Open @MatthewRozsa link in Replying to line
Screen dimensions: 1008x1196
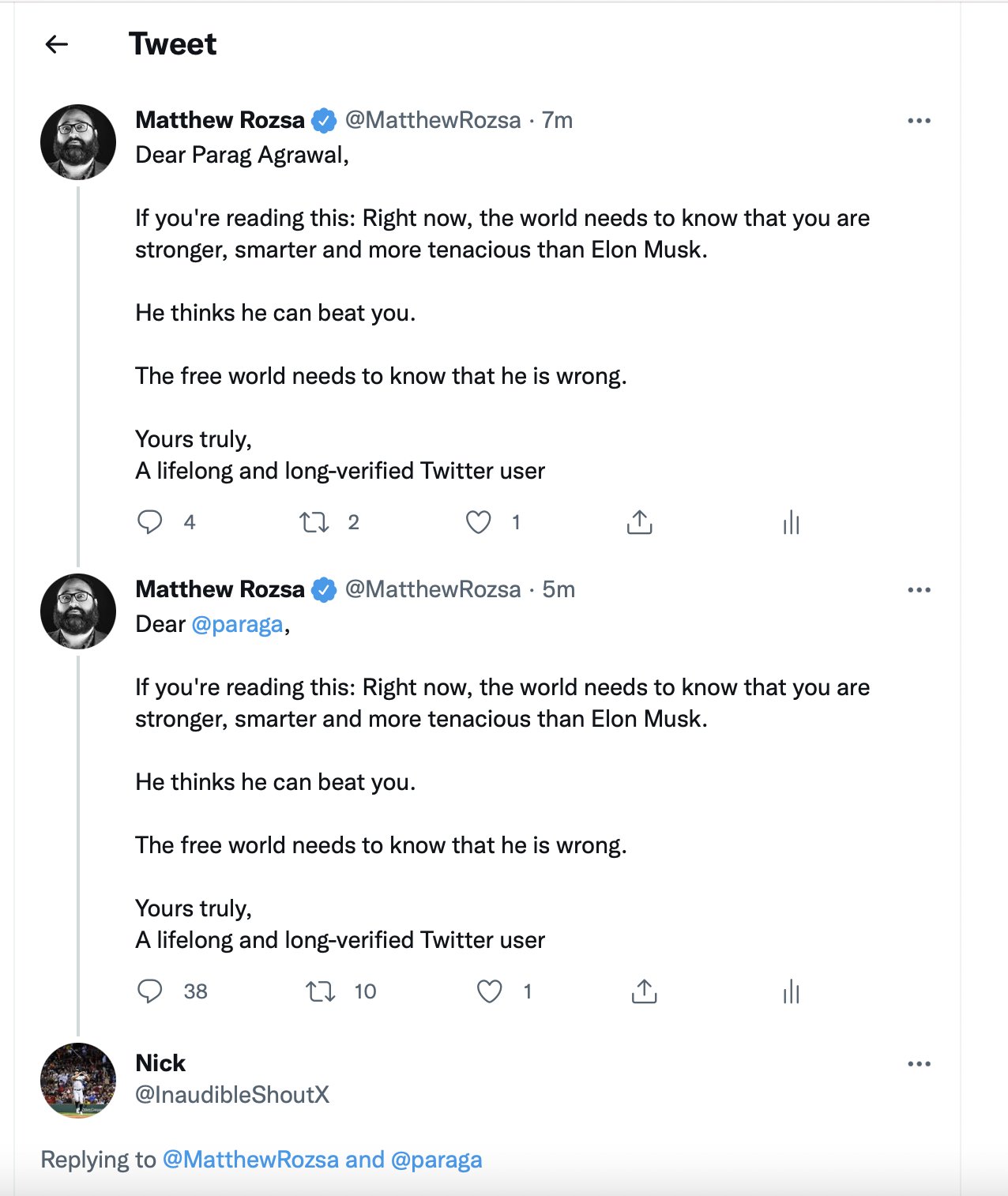pyautogui.click(x=250, y=1160)
